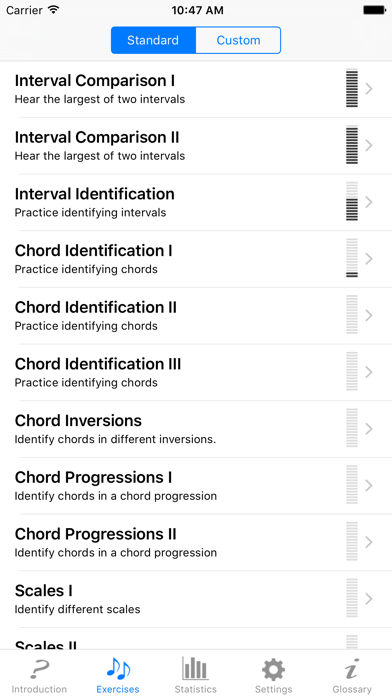Screen dimensions: 392x696
Task: Switch to the Standard segment
Action: coord(153,40)
